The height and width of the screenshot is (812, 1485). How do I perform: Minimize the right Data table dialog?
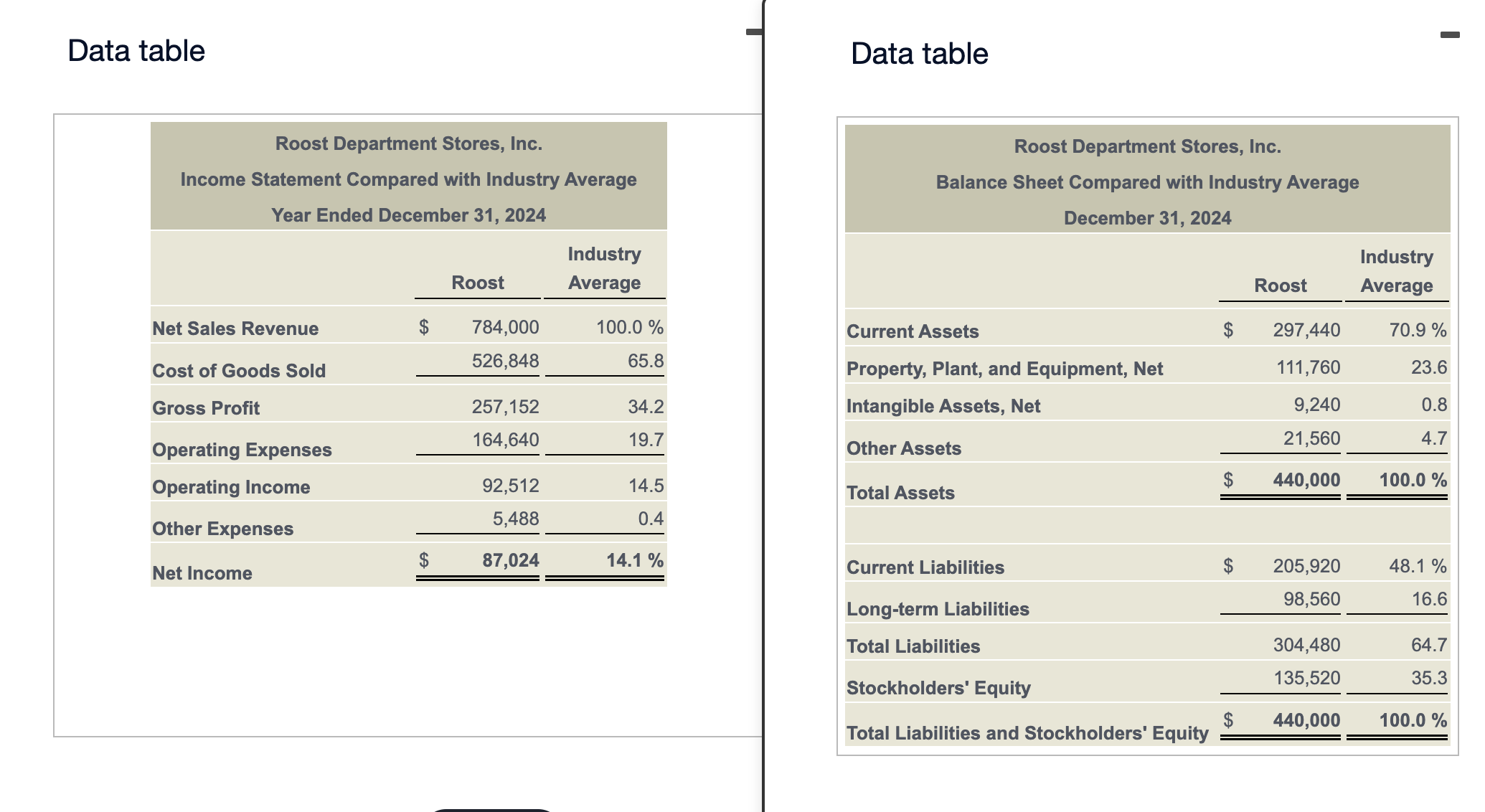coord(1449,34)
